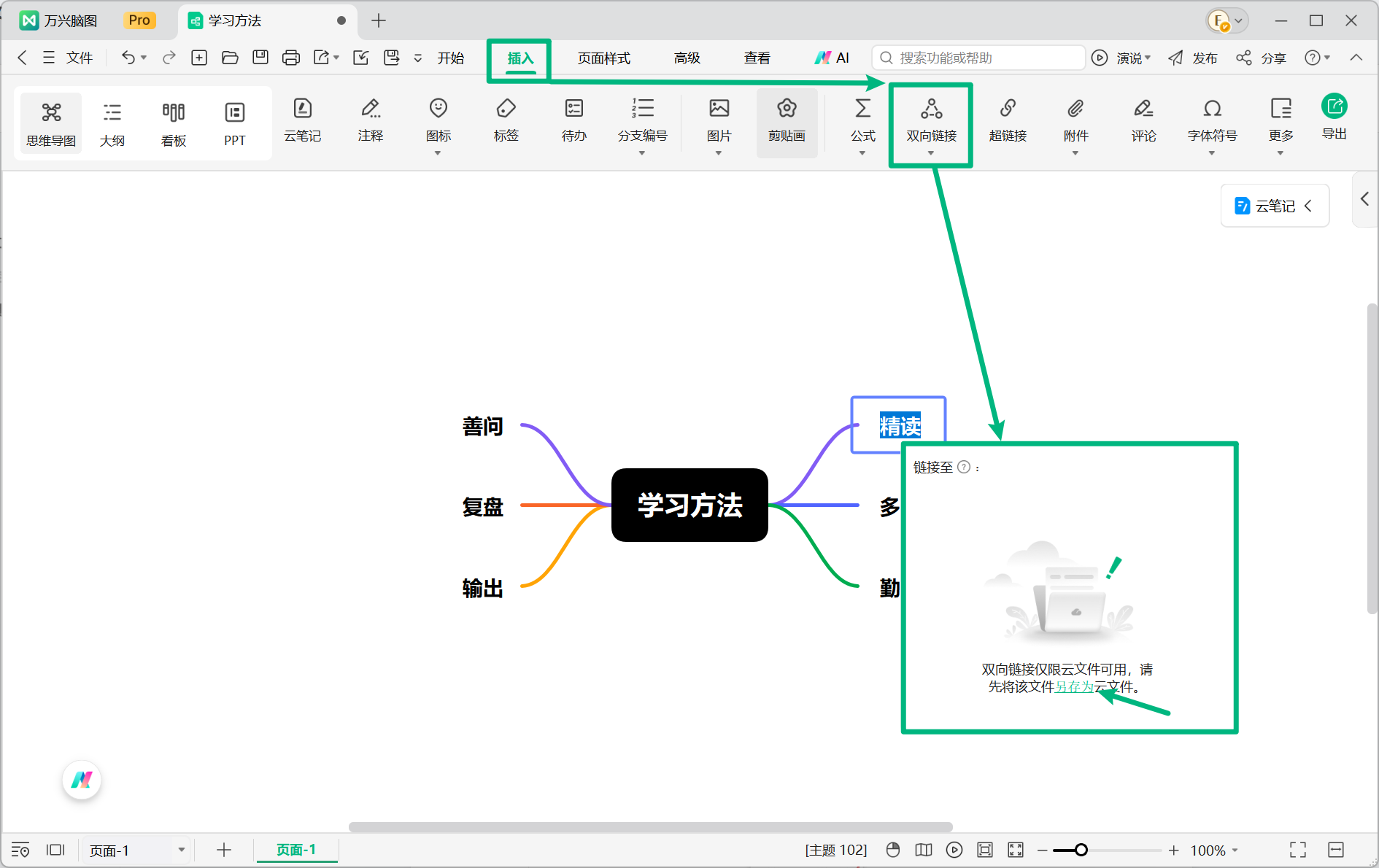The image size is (1379, 868).
Task: Decrease zoom with the minus button
Action: [1042, 850]
